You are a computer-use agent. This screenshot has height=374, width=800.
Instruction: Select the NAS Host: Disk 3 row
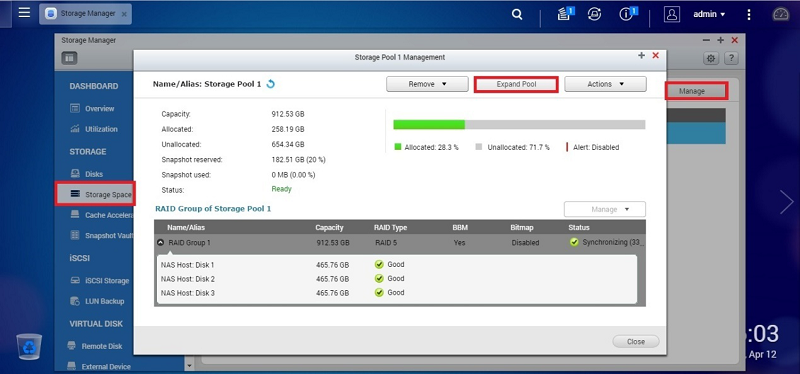396,293
